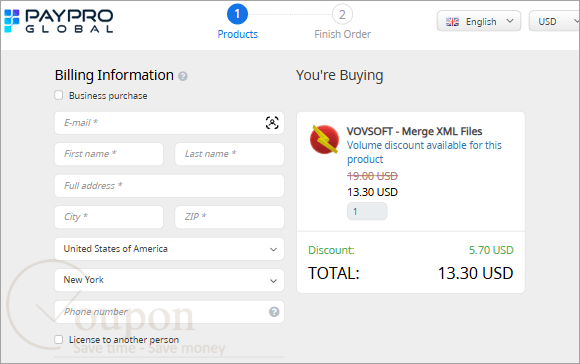The image size is (580, 364).
Task: Click the struck-through 19.00 USD price
Action: click(372, 176)
